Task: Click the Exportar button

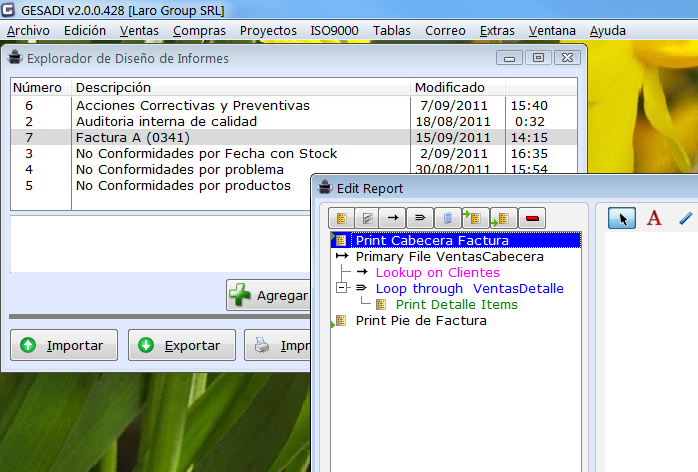Action: 182,345
